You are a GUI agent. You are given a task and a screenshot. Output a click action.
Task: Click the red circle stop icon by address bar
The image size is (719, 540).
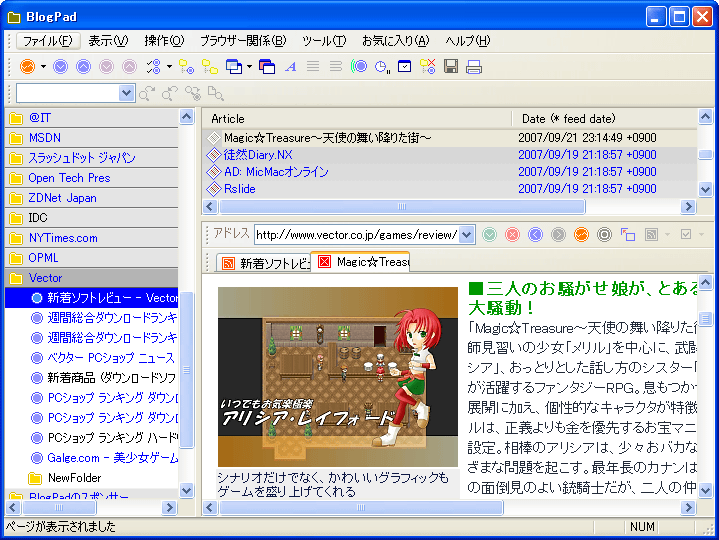(x=513, y=235)
